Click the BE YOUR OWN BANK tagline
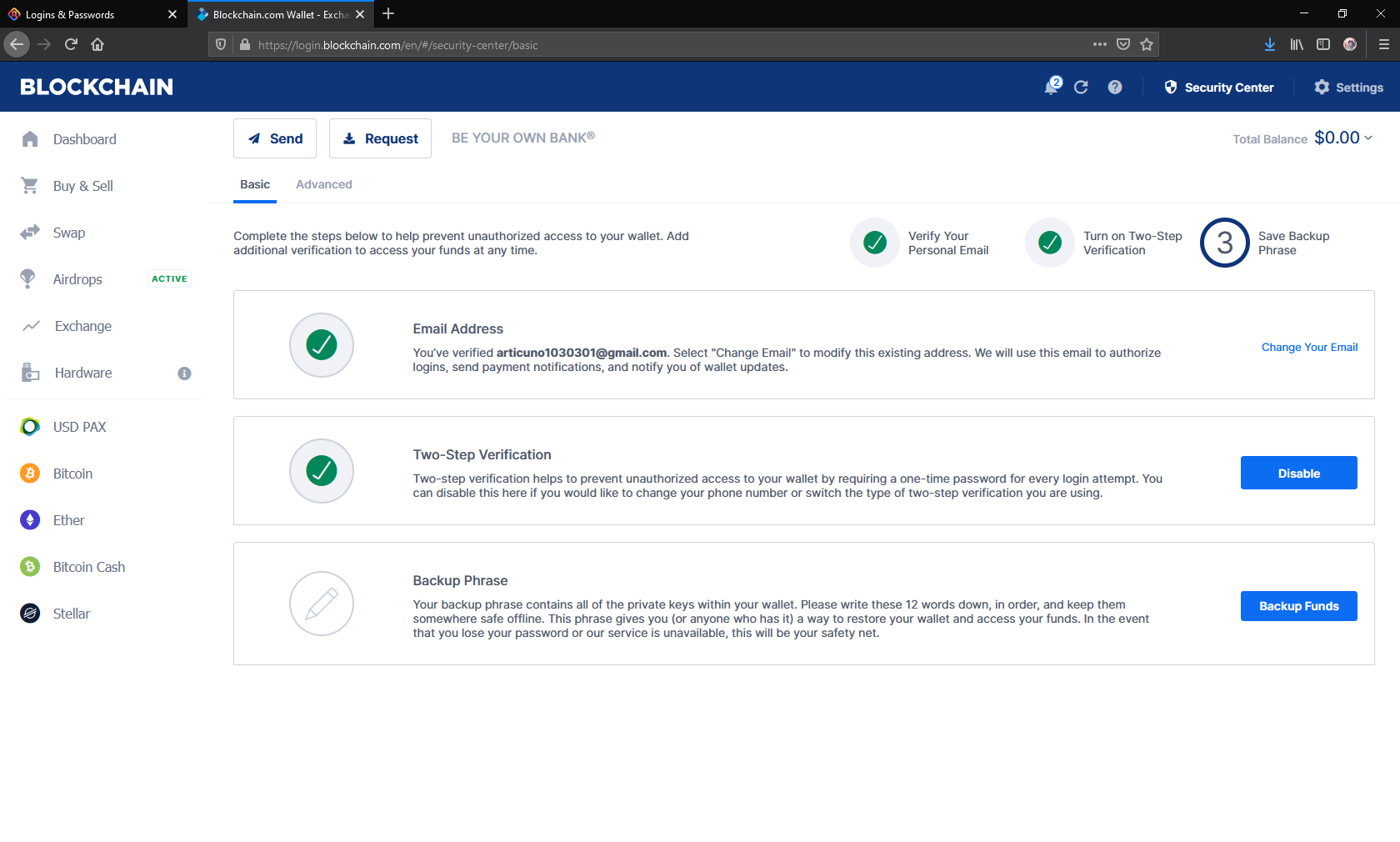 [523, 138]
